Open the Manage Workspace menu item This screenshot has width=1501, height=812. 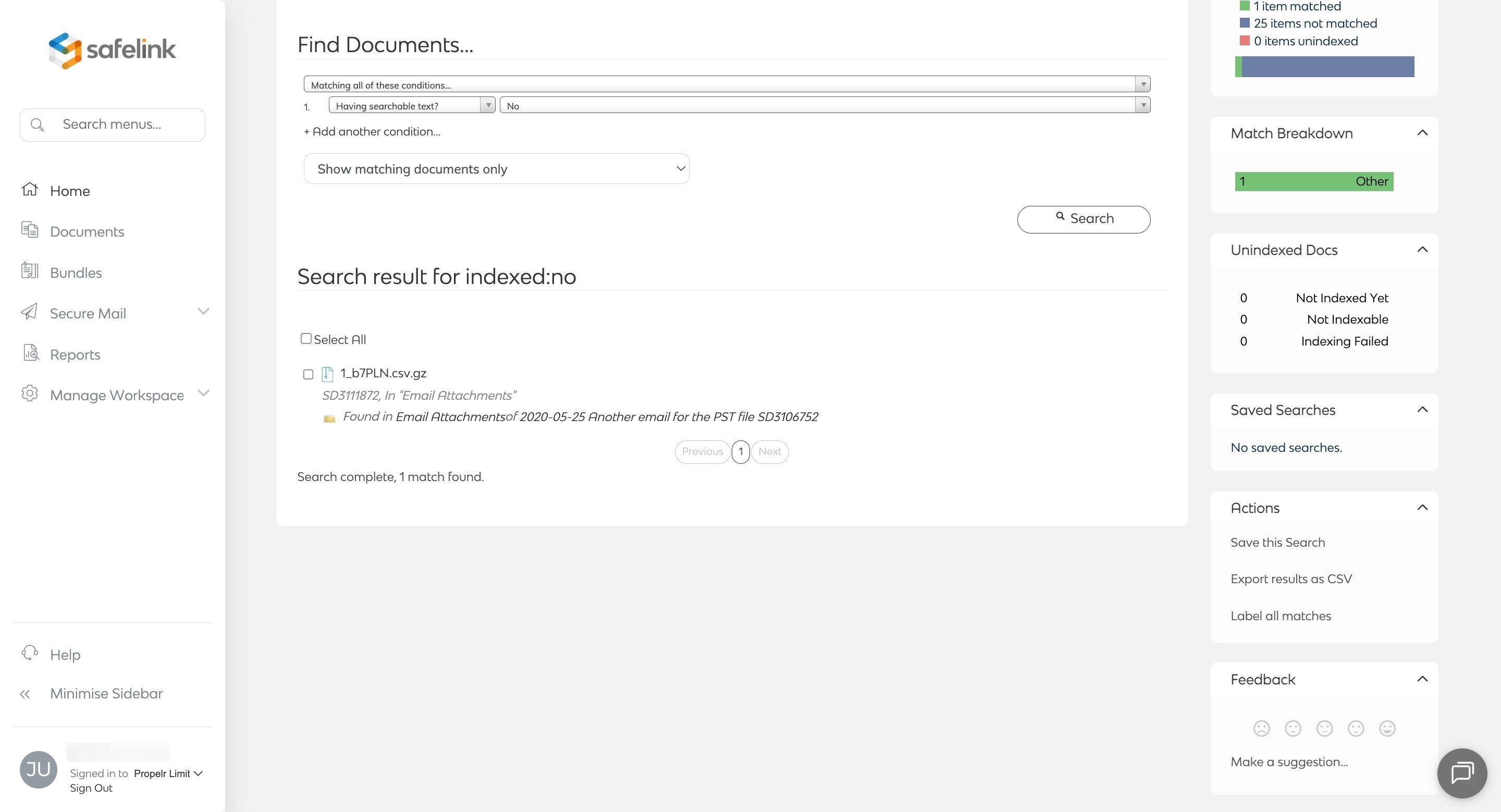117,395
